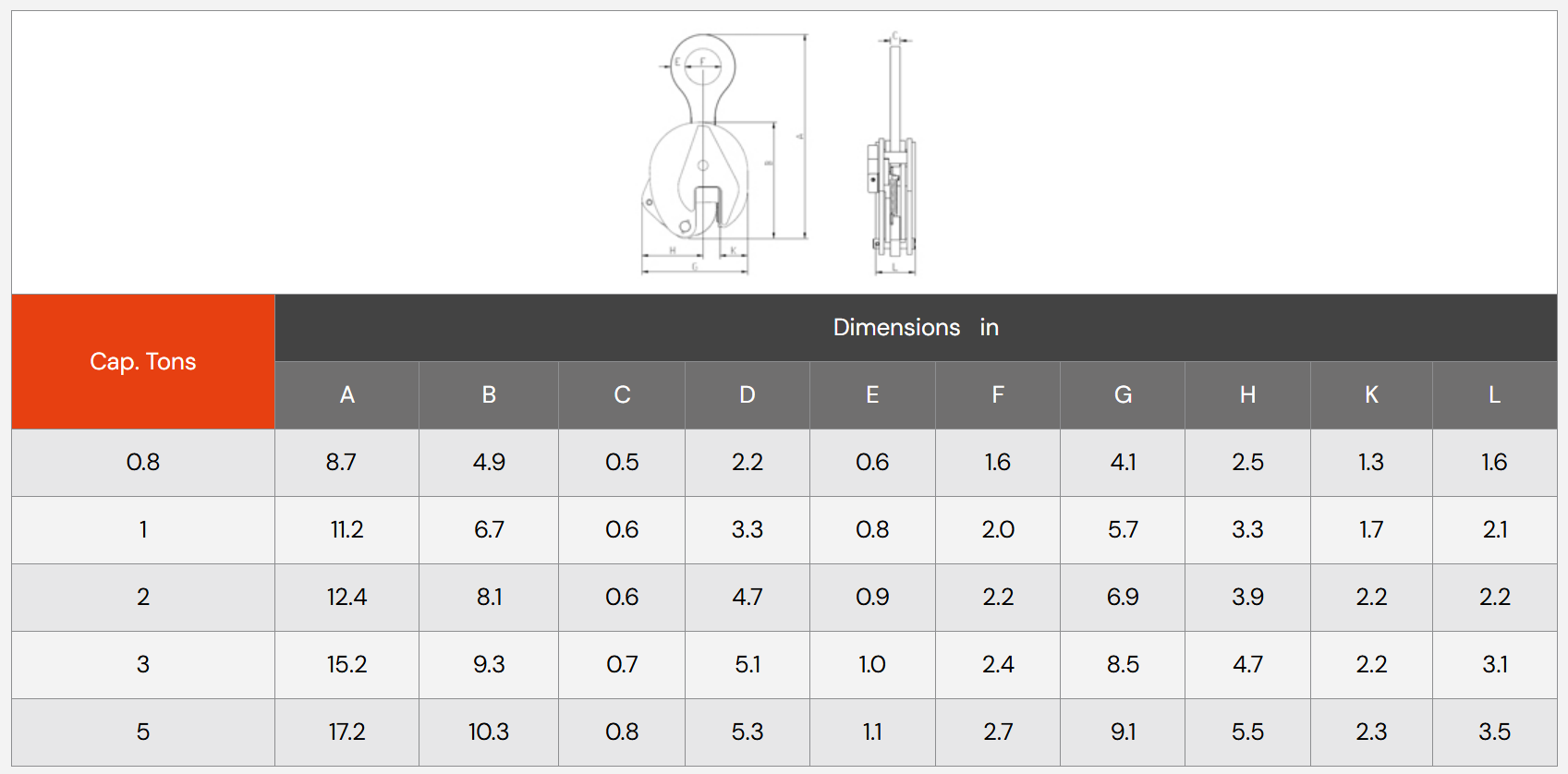Click the 10.3 value in column B

coord(489,732)
